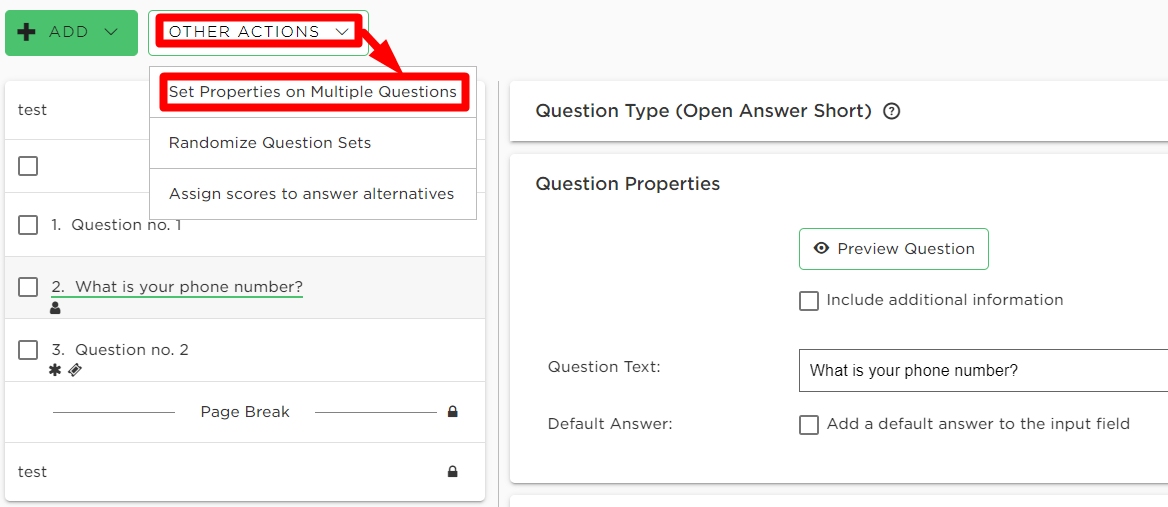Open the OTHER ACTIONS dropdown
The image size is (1168, 507).
pos(258,32)
